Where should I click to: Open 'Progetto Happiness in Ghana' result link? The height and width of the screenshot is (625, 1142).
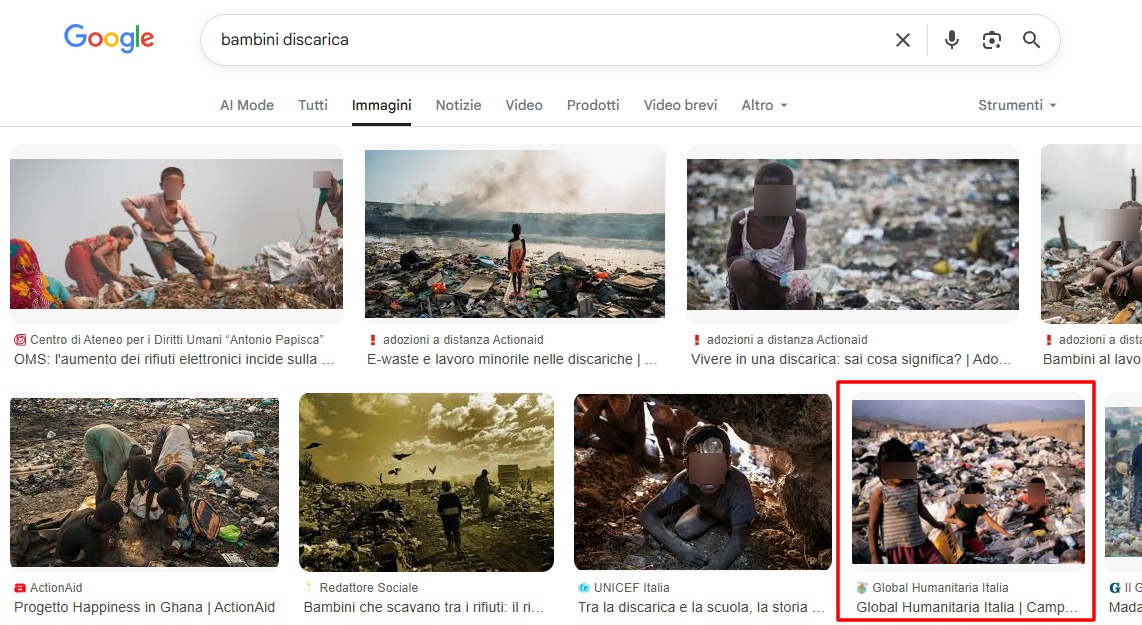click(144, 607)
